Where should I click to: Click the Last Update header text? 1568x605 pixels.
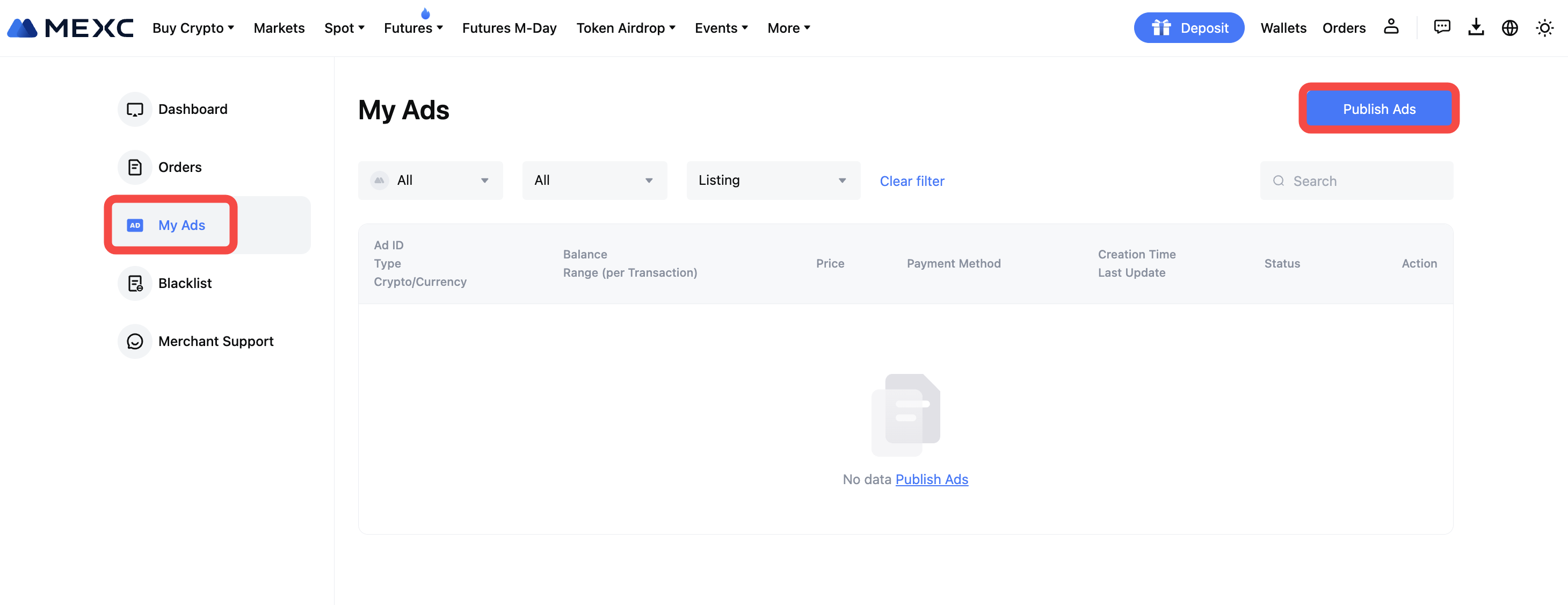pyautogui.click(x=1131, y=273)
